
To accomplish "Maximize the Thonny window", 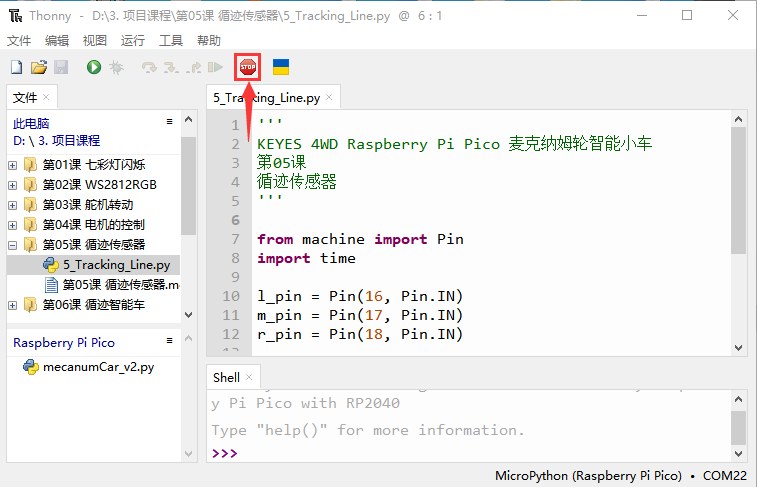I will tap(687, 15).
